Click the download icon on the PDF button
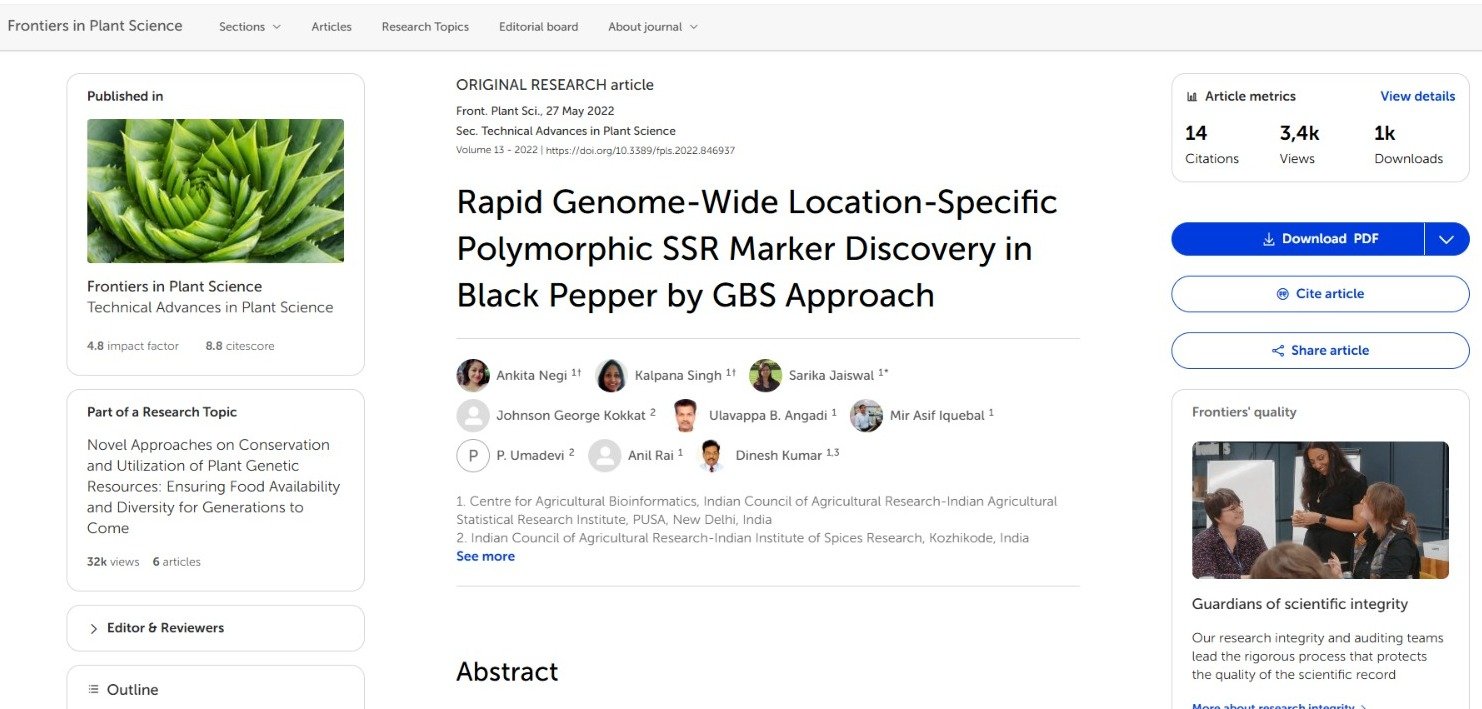1482x709 pixels. pos(1269,239)
